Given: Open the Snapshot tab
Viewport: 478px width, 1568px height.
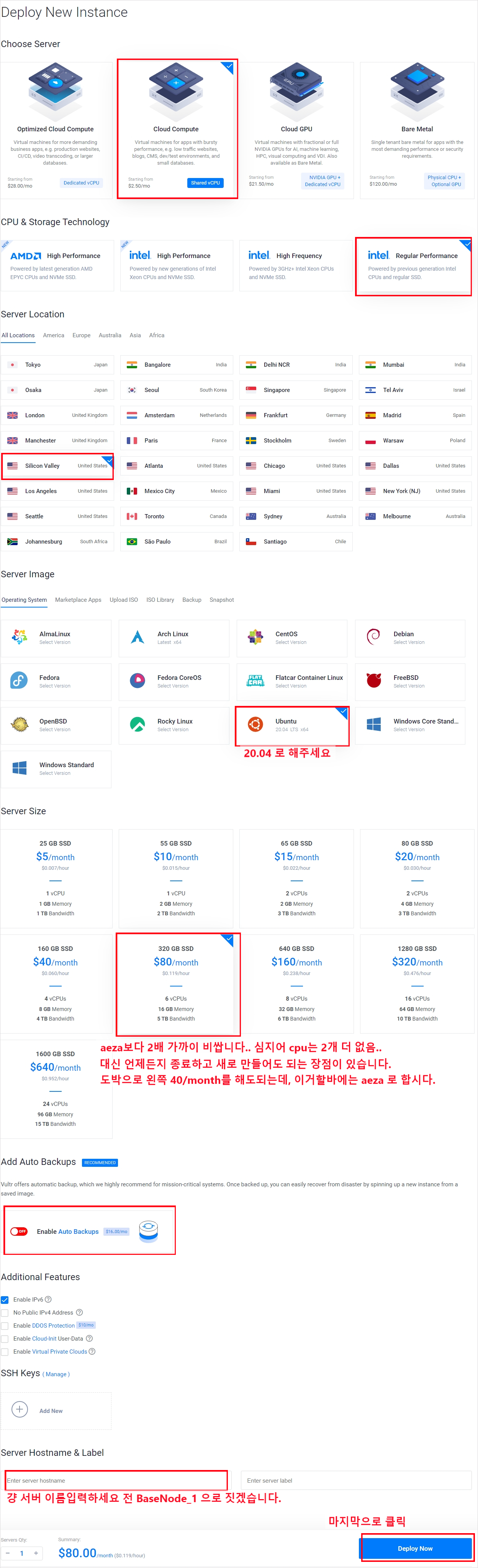Looking at the screenshot, I should click(x=222, y=600).
